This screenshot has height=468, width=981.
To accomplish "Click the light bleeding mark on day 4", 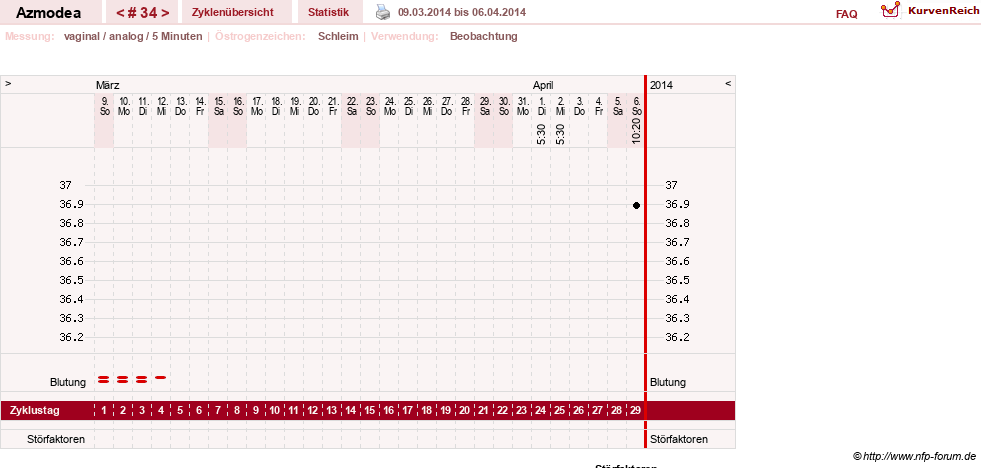I will point(161,377).
